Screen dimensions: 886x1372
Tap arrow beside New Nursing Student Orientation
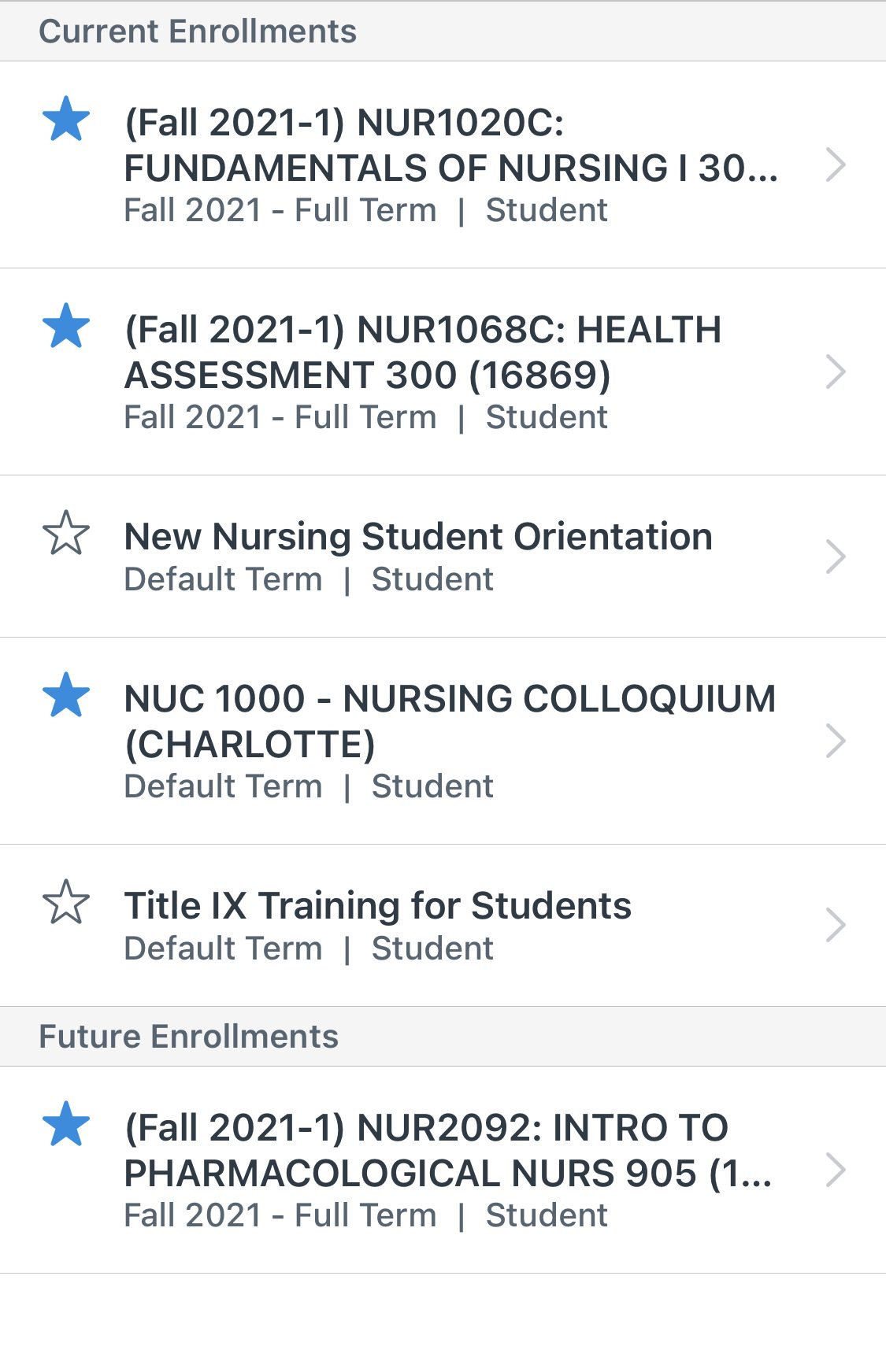pyautogui.click(x=836, y=557)
